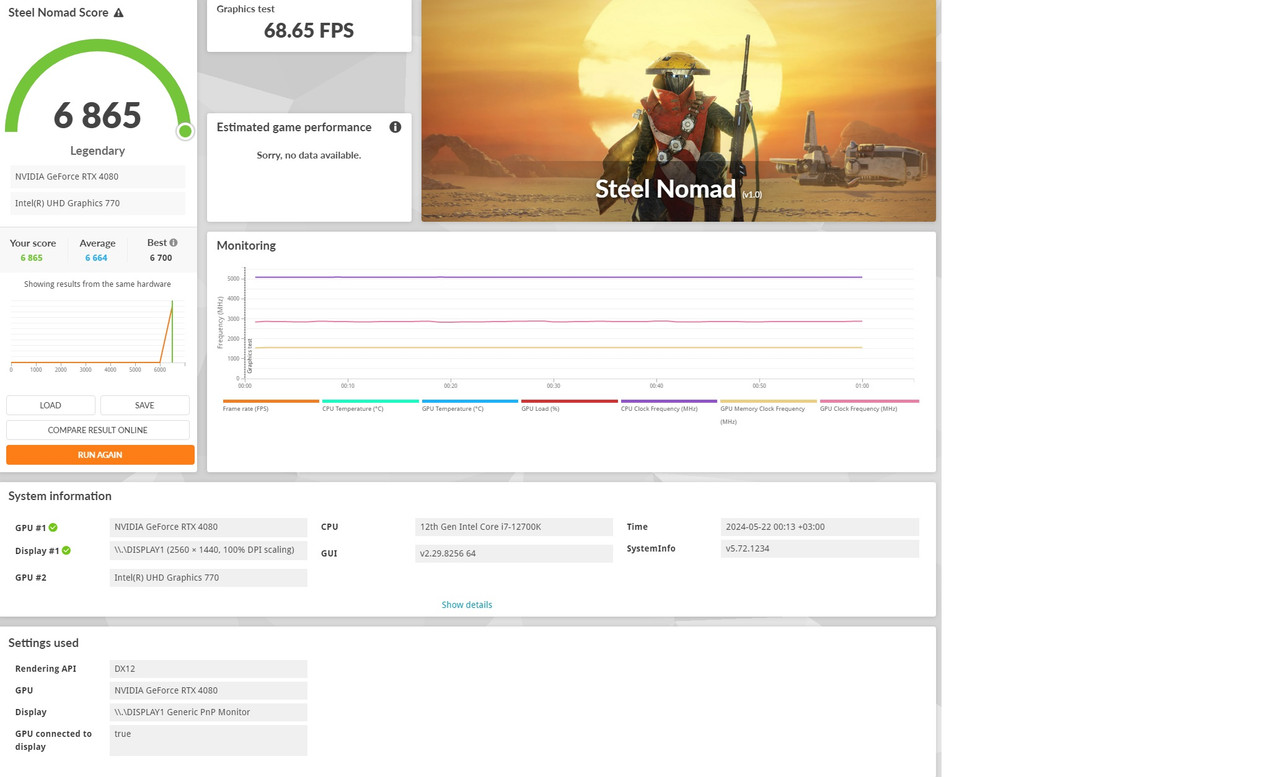The height and width of the screenshot is (777, 1280).
Task: Click the Monitoring section heading
Action: 246,246
